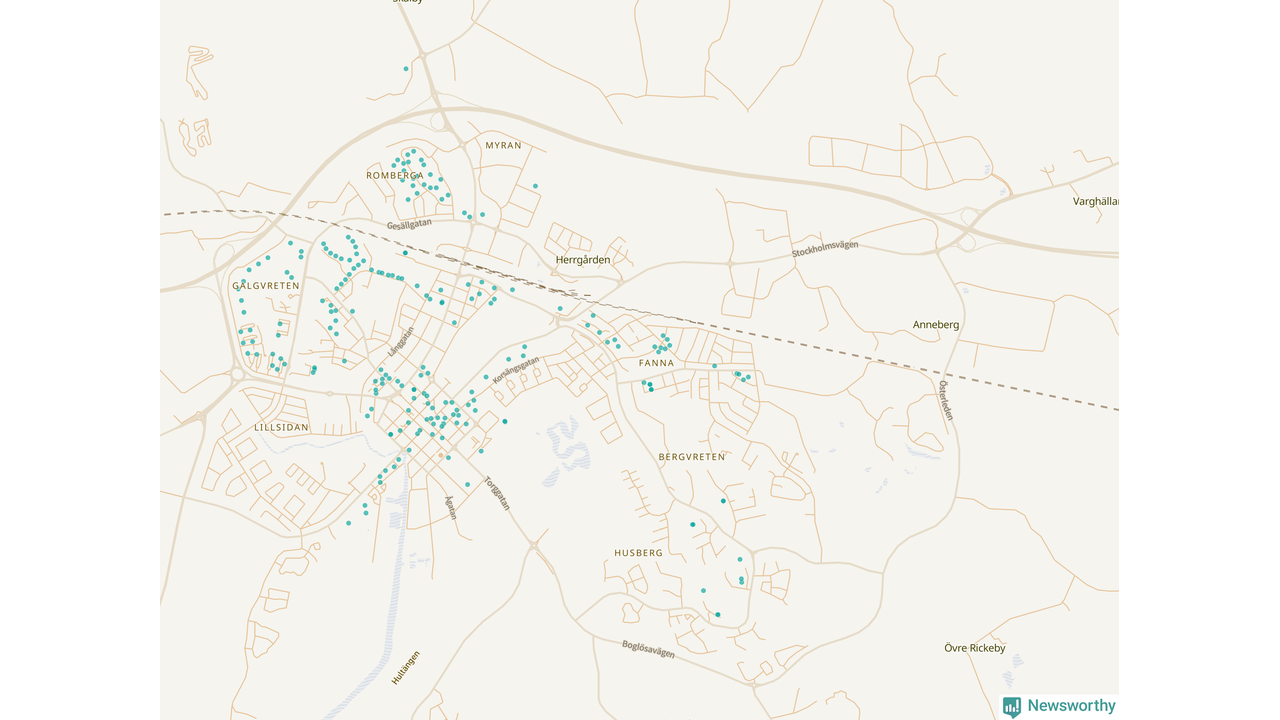Click the MYRAN district label

tap(503, 146)
